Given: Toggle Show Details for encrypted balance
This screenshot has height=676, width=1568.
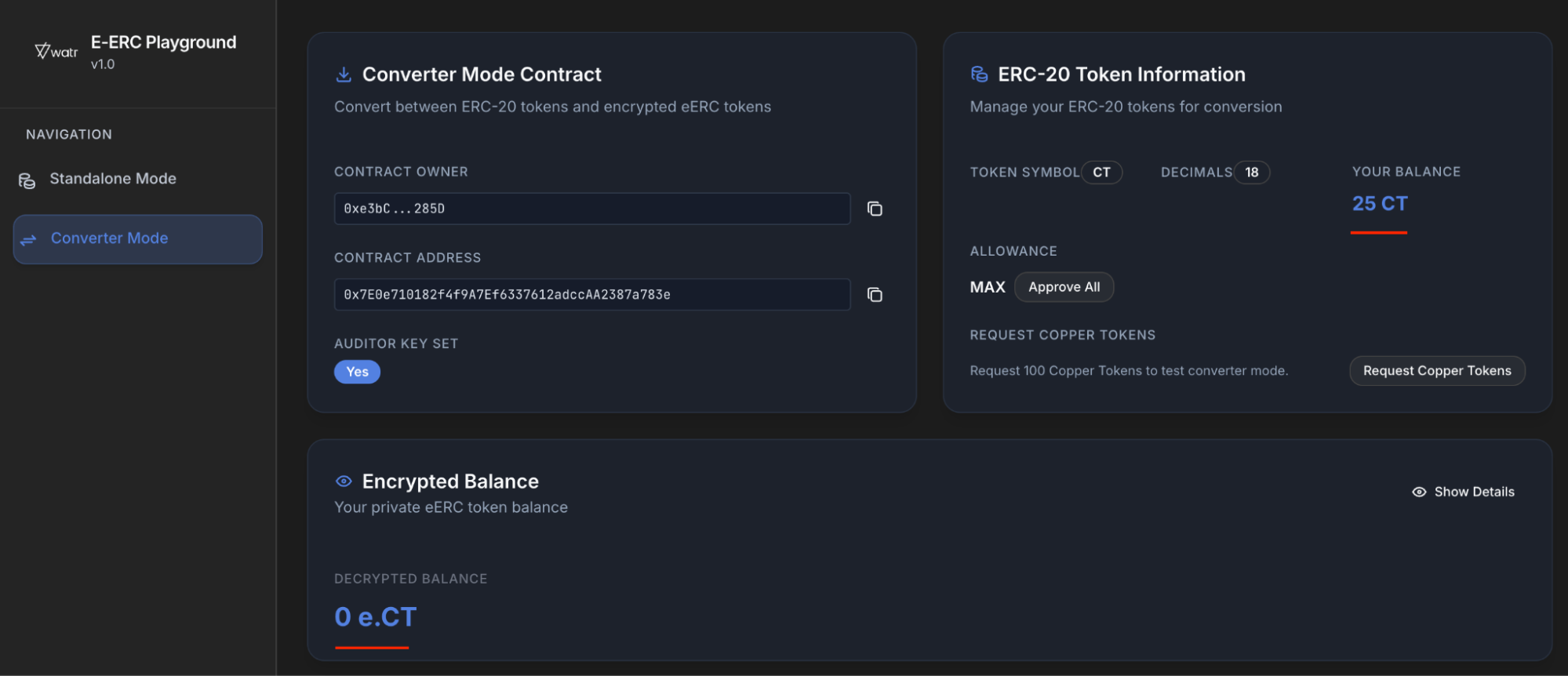Looking at the screenshot, I should (1463, 492).
